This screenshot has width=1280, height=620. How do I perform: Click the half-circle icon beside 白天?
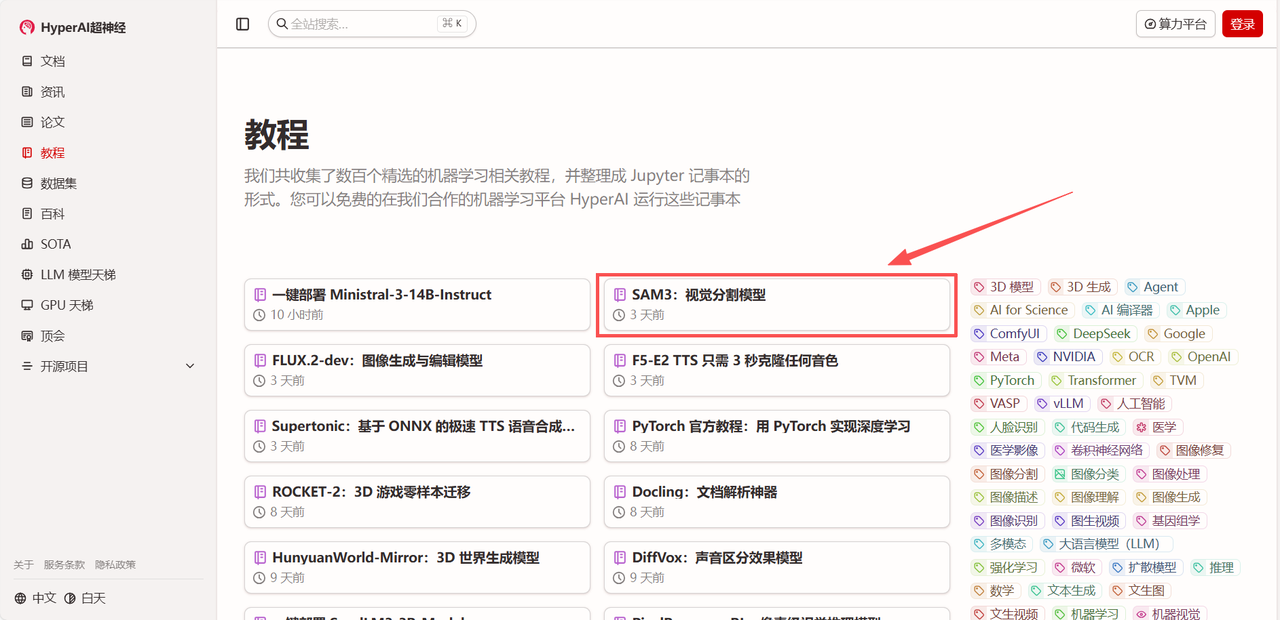pyautogui.click(x=70, y=598)
